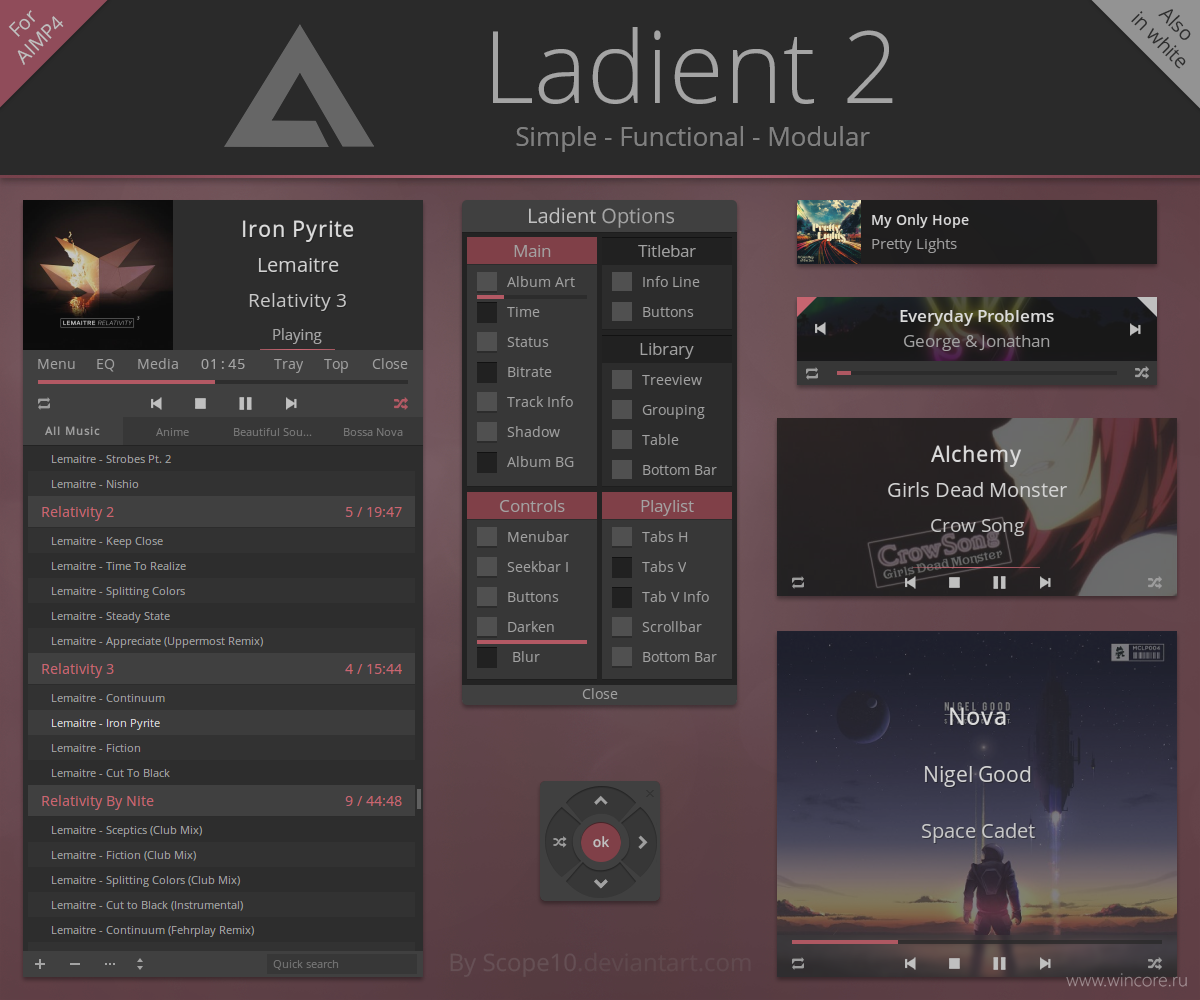
Task: Click the down chevron on the remote
Action: [x=600, y=883]
